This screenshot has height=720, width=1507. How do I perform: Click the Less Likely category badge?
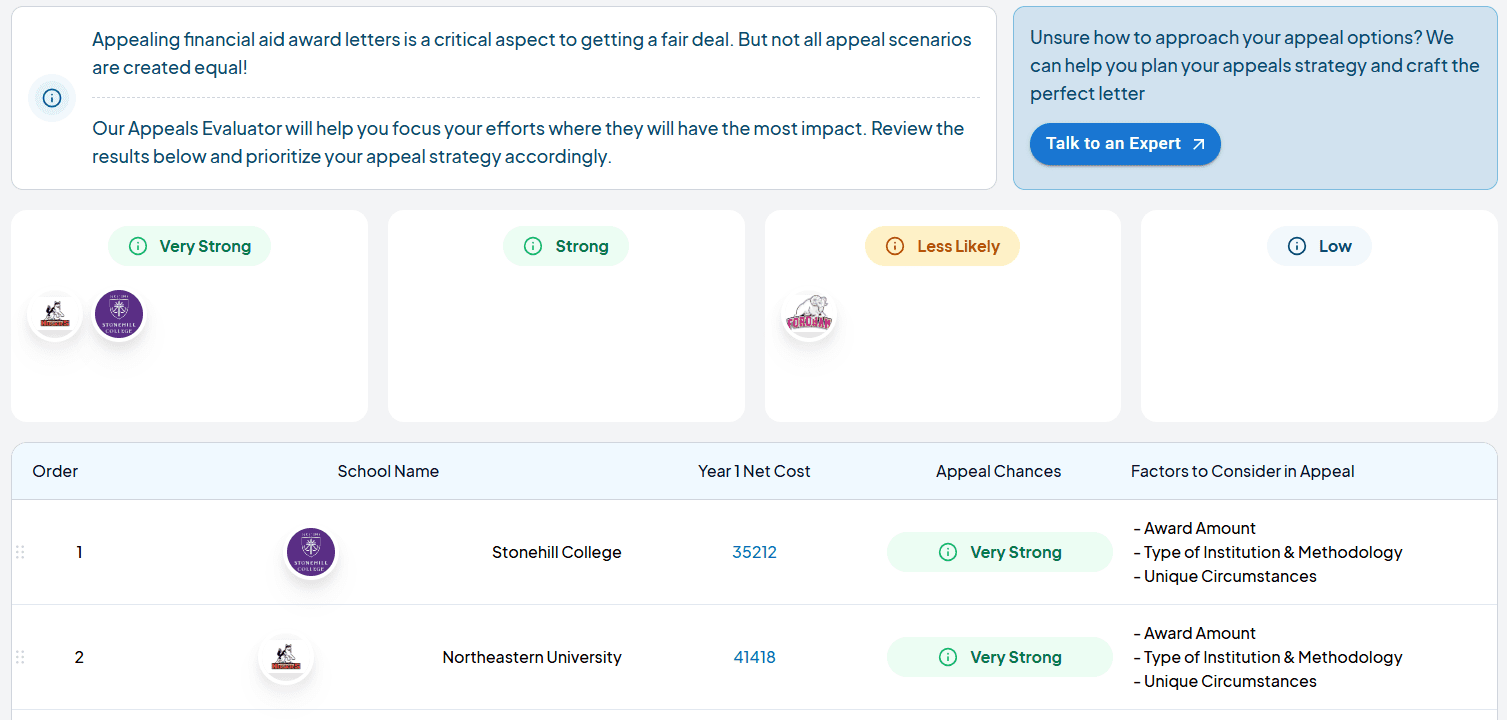pyautogui.click(x=942, y=246)
